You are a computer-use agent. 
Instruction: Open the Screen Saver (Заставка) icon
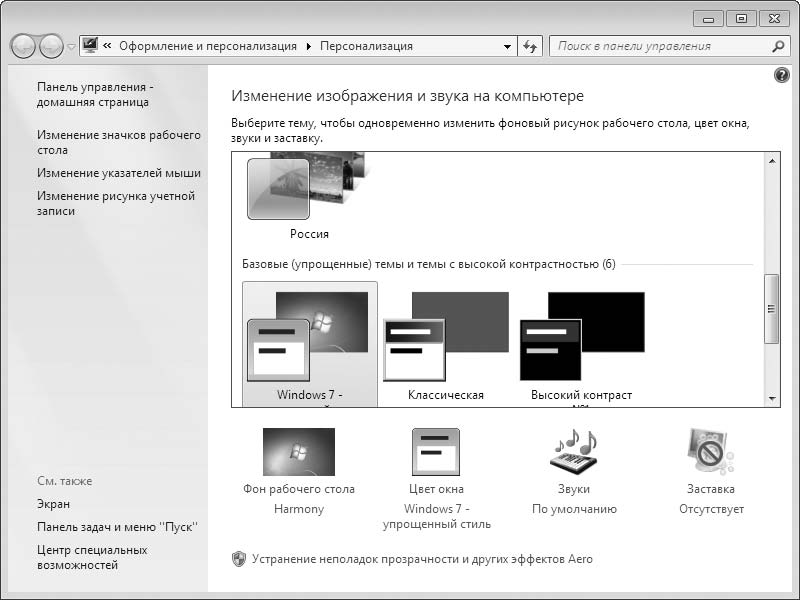(x=711, y=452)
